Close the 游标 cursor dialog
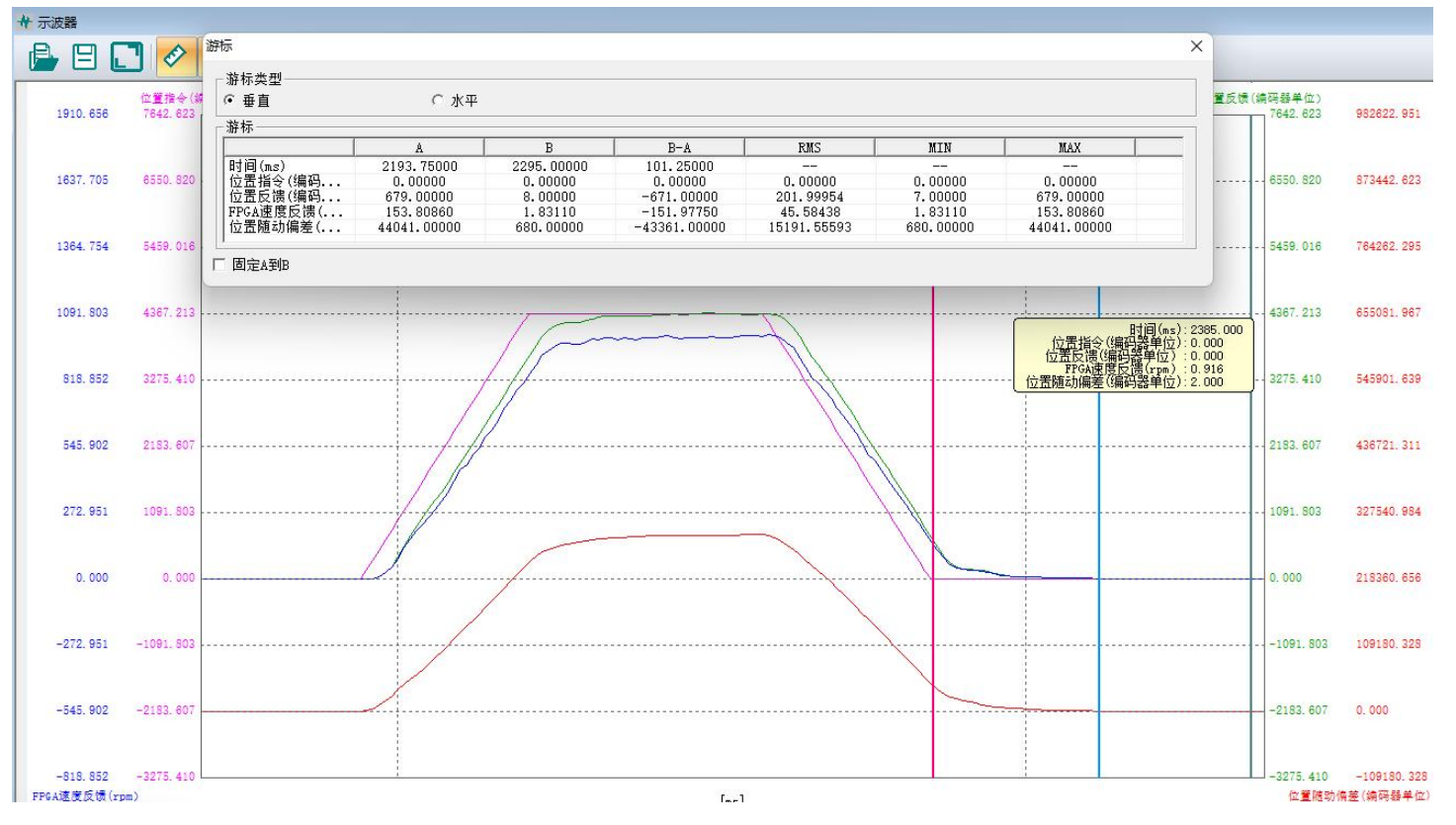 [1196, 46]
